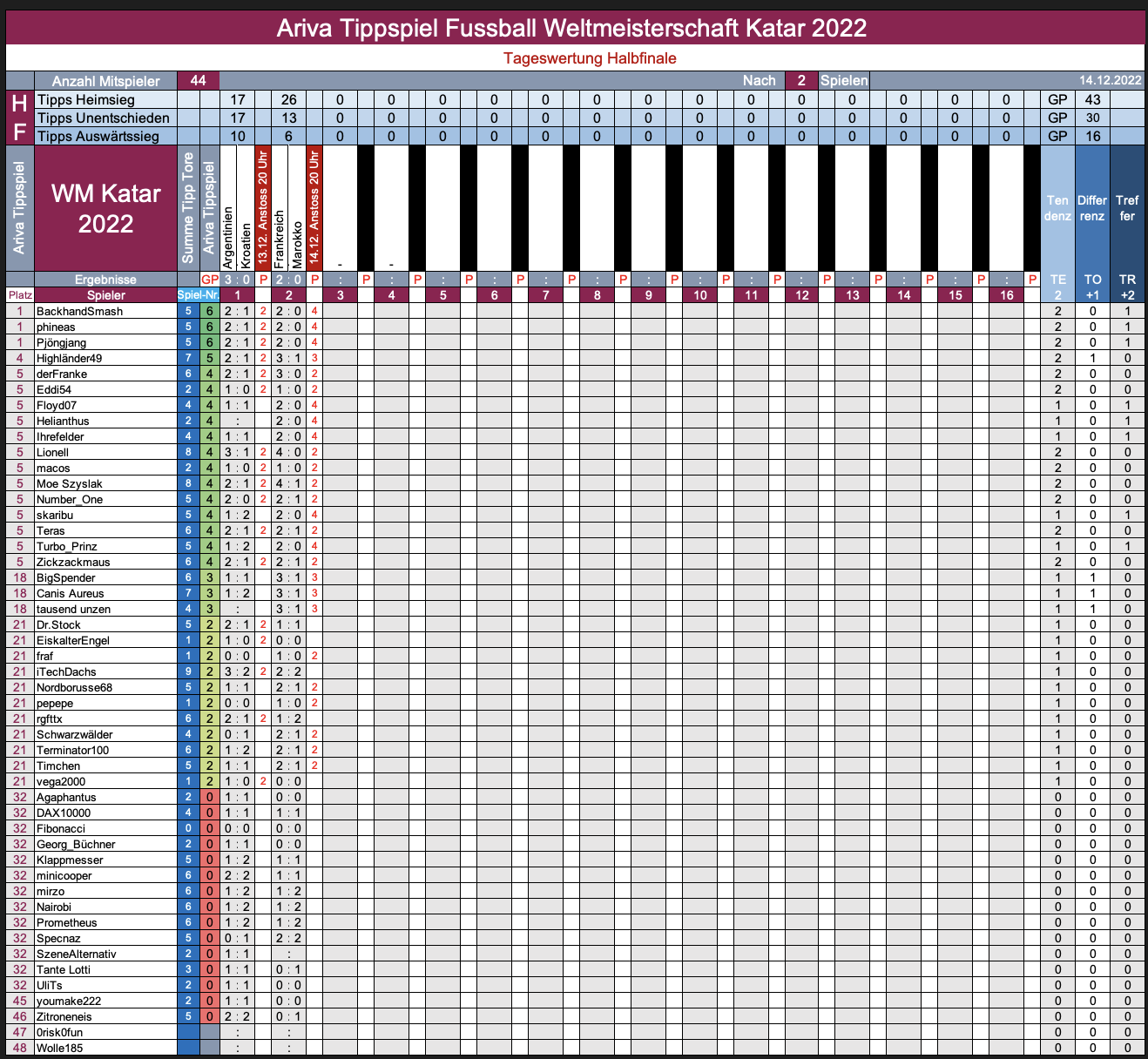
Task: Select the 'Treffer' column header
Action: point(1127,208)
